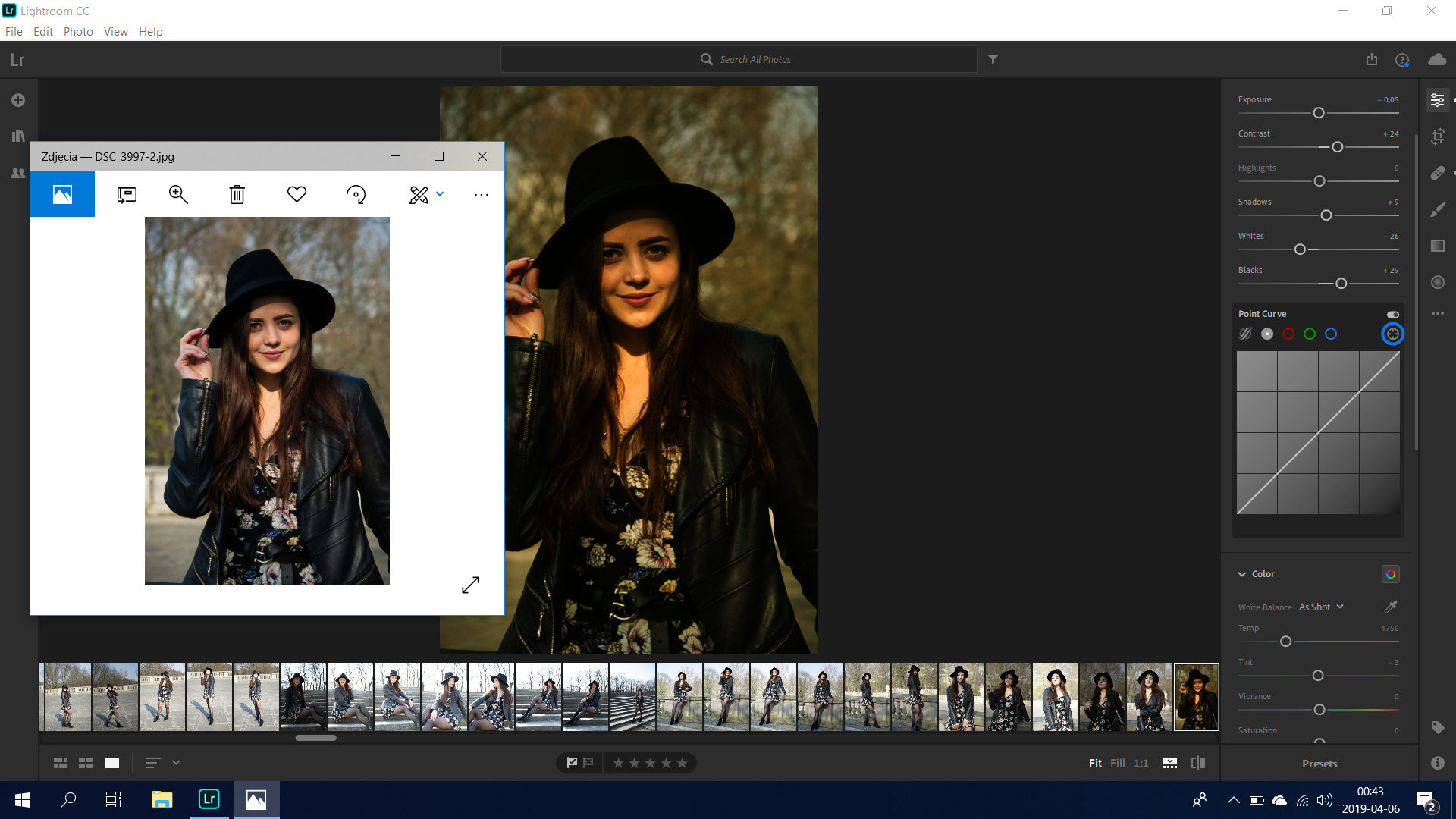The height and width of the screenshot is (819, 1456).
Task: Show hidden system tray icons chevron
Action: click(x=1233, y=800)
